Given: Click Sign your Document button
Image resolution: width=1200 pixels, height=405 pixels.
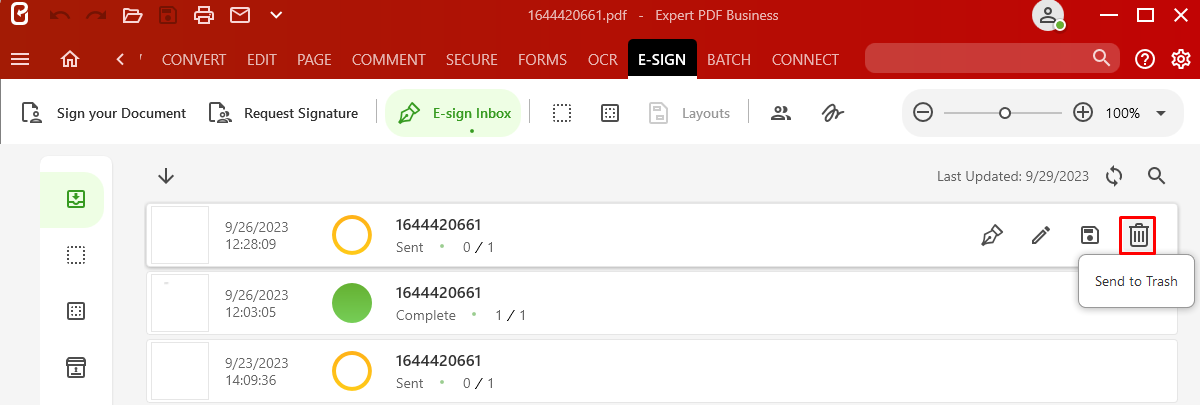Looking at the screenshot, I should coord(104,113).
